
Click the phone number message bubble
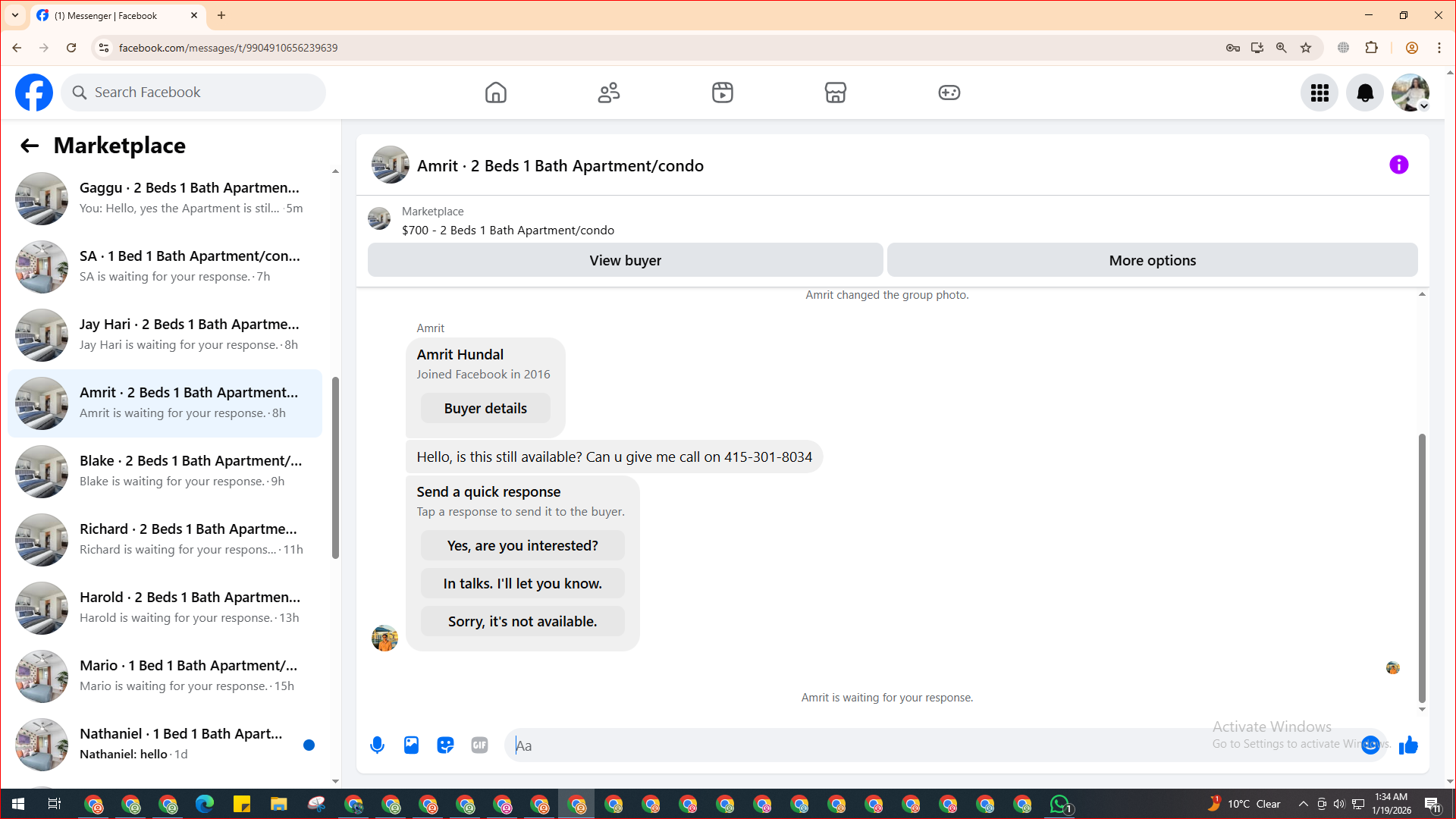click(x=614, y=457)
